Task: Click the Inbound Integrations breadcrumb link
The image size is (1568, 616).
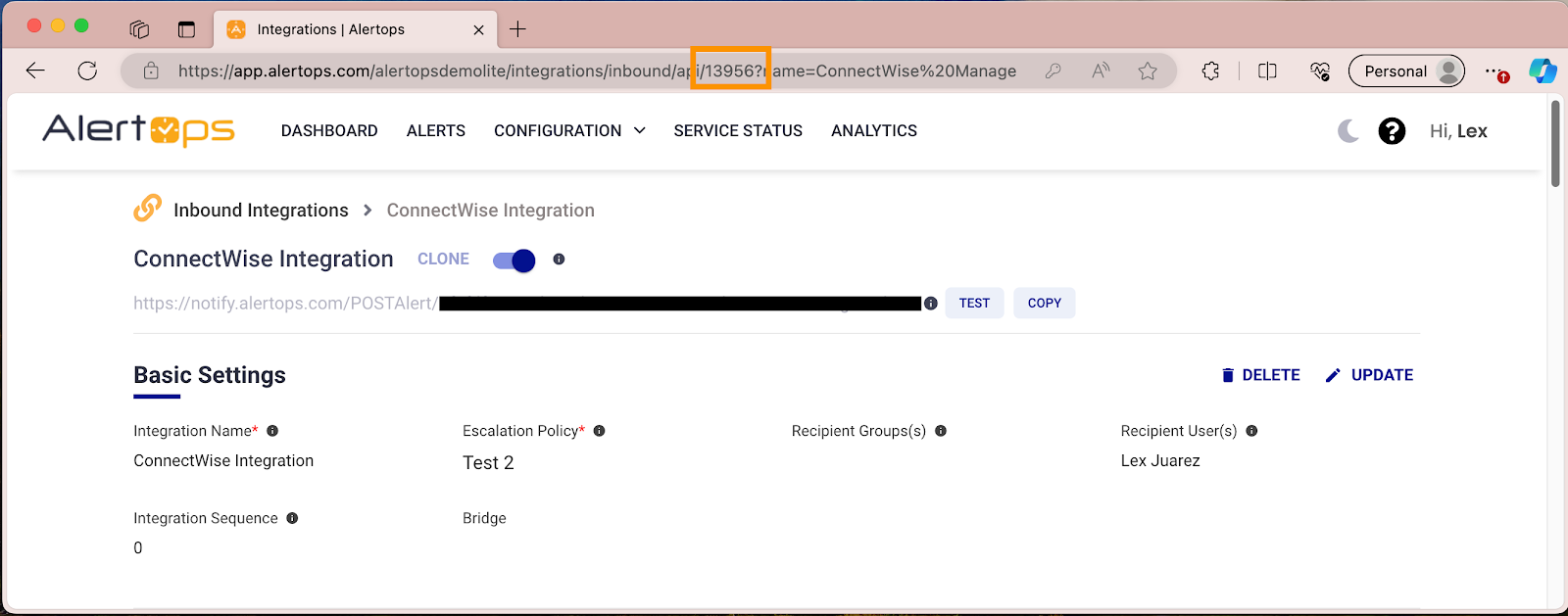Action: (x=261, y=211)
